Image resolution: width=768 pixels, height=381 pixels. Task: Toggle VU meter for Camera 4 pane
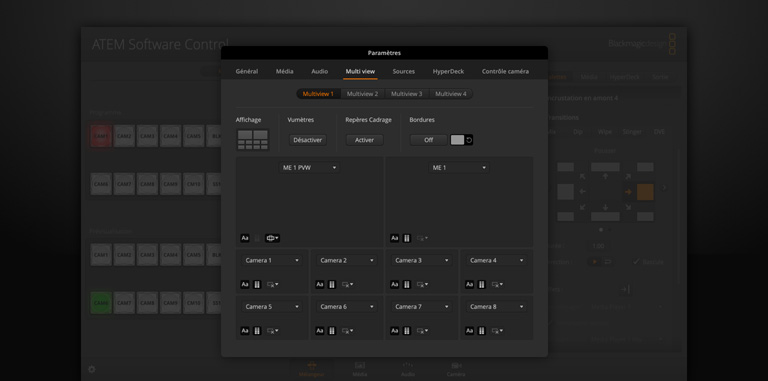481,284
